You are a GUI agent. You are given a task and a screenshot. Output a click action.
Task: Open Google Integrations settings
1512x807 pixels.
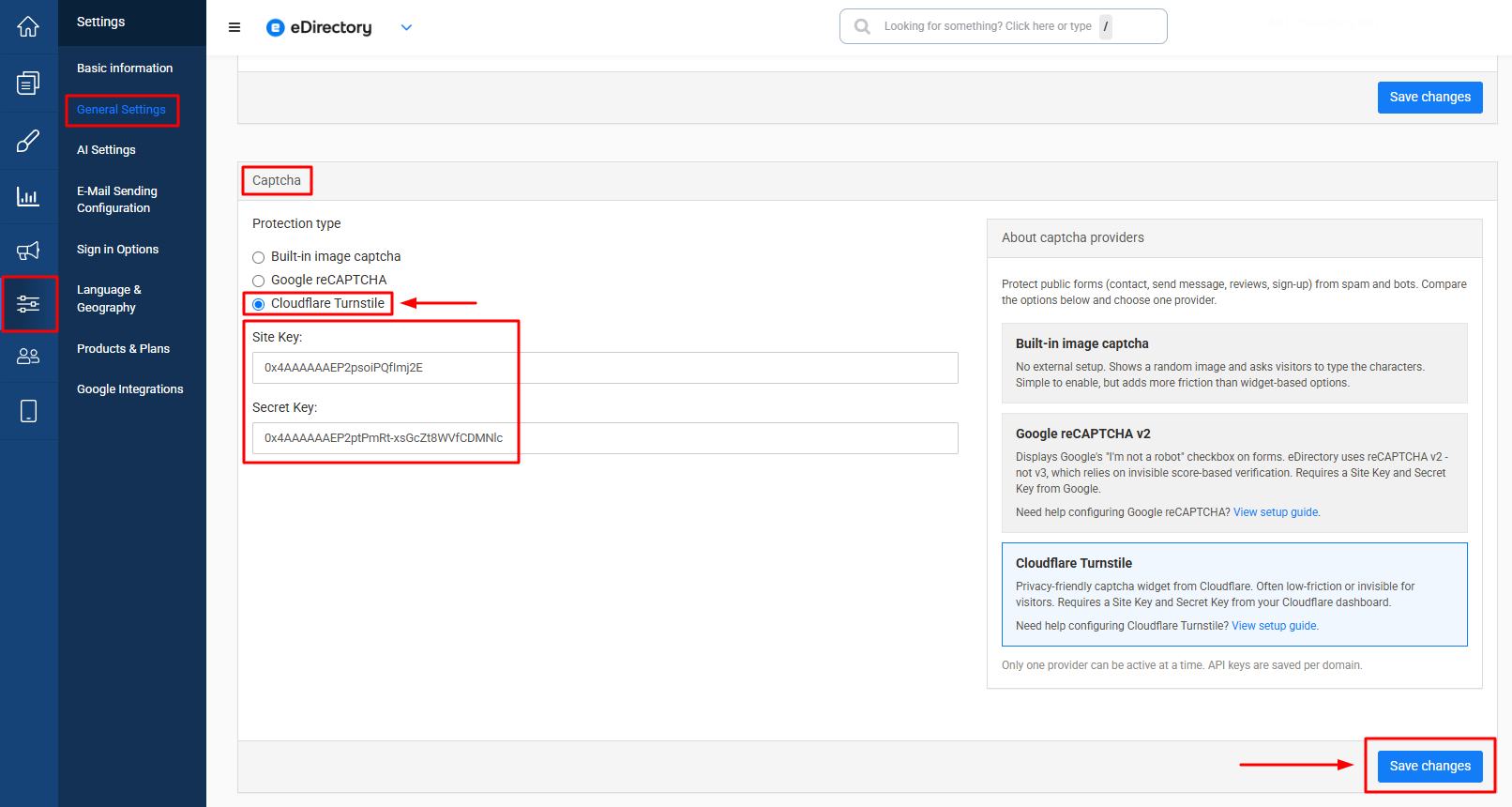coord(130,389)
